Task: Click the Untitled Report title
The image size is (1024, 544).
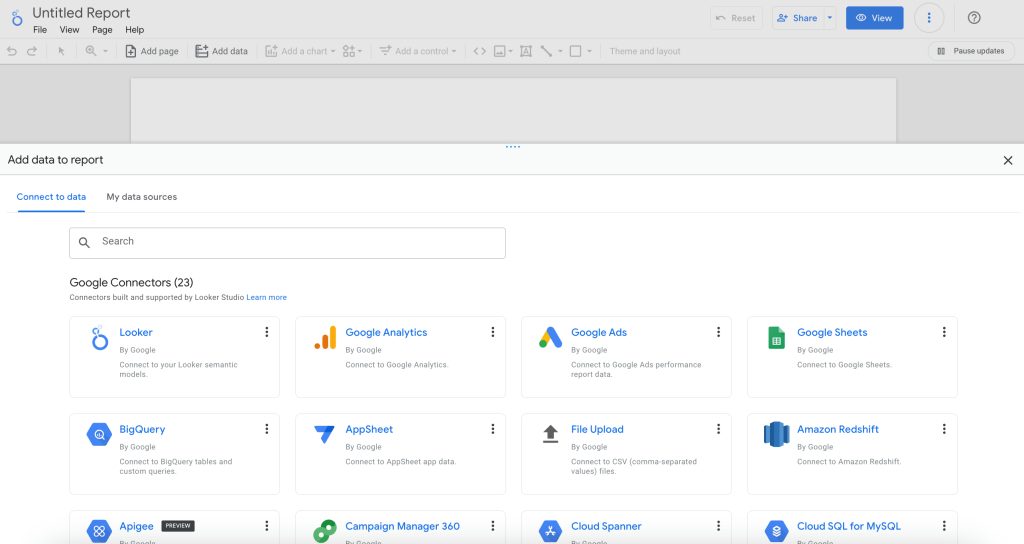Action: click(81, 13)
